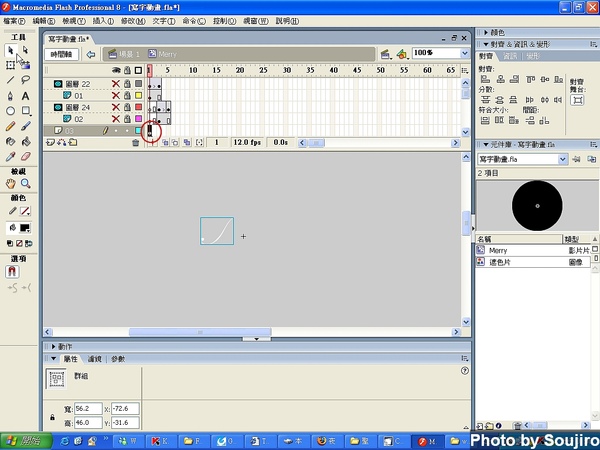Select the Eraser tool

point(26,156)
